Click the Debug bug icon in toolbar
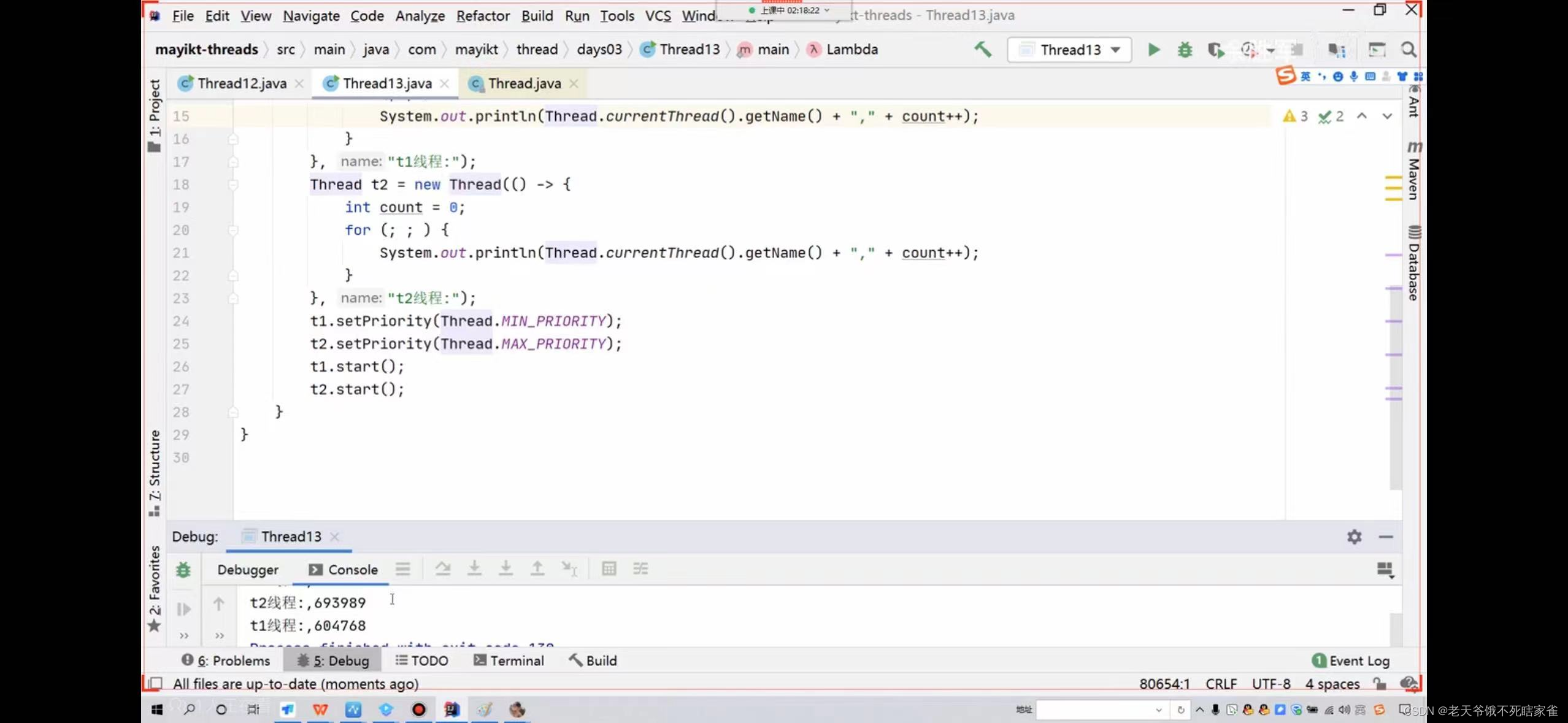The height and width of the screenshot is (723, 1568). 1185,50
